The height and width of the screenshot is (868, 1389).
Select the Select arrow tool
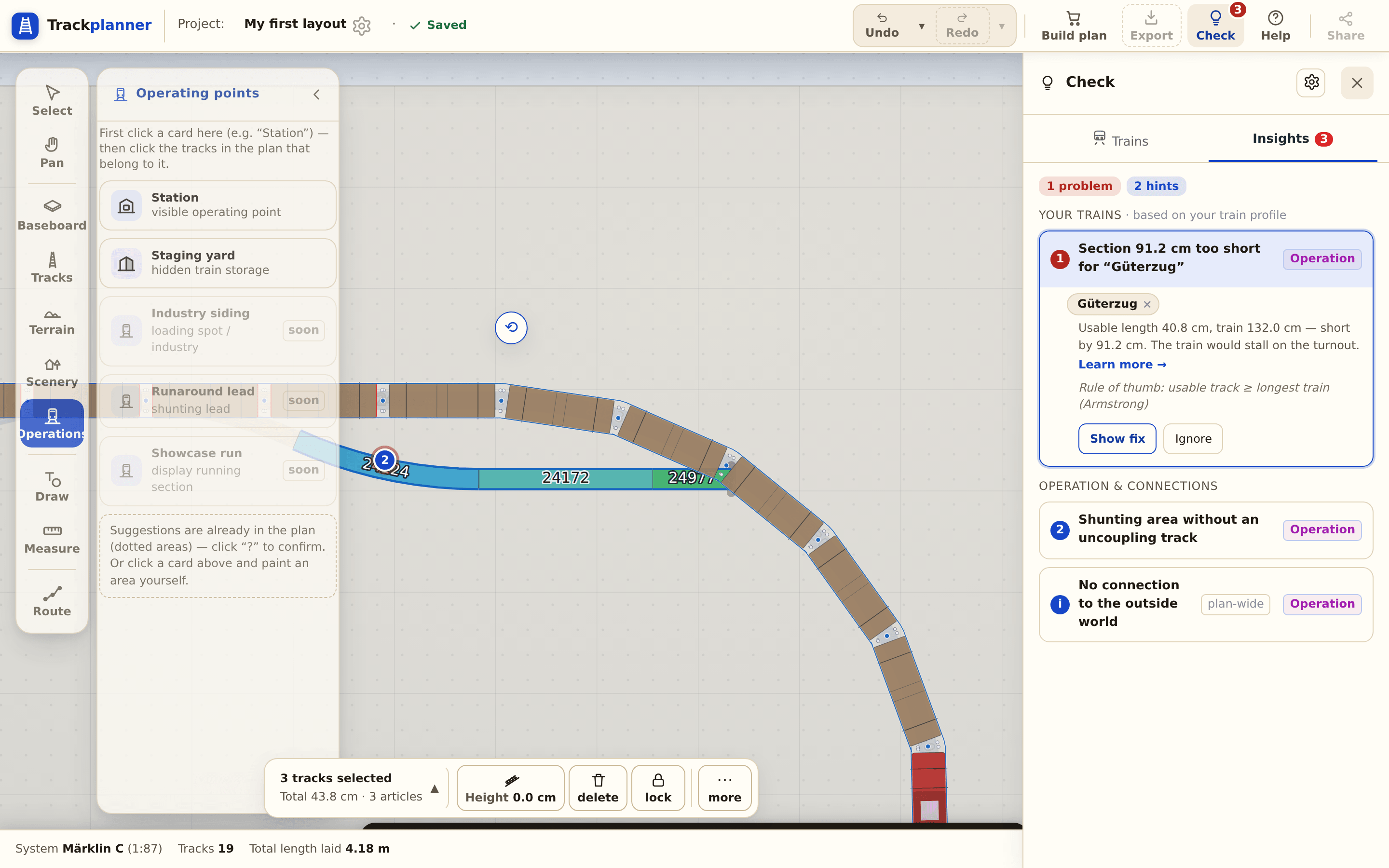[x=52, y=100]
